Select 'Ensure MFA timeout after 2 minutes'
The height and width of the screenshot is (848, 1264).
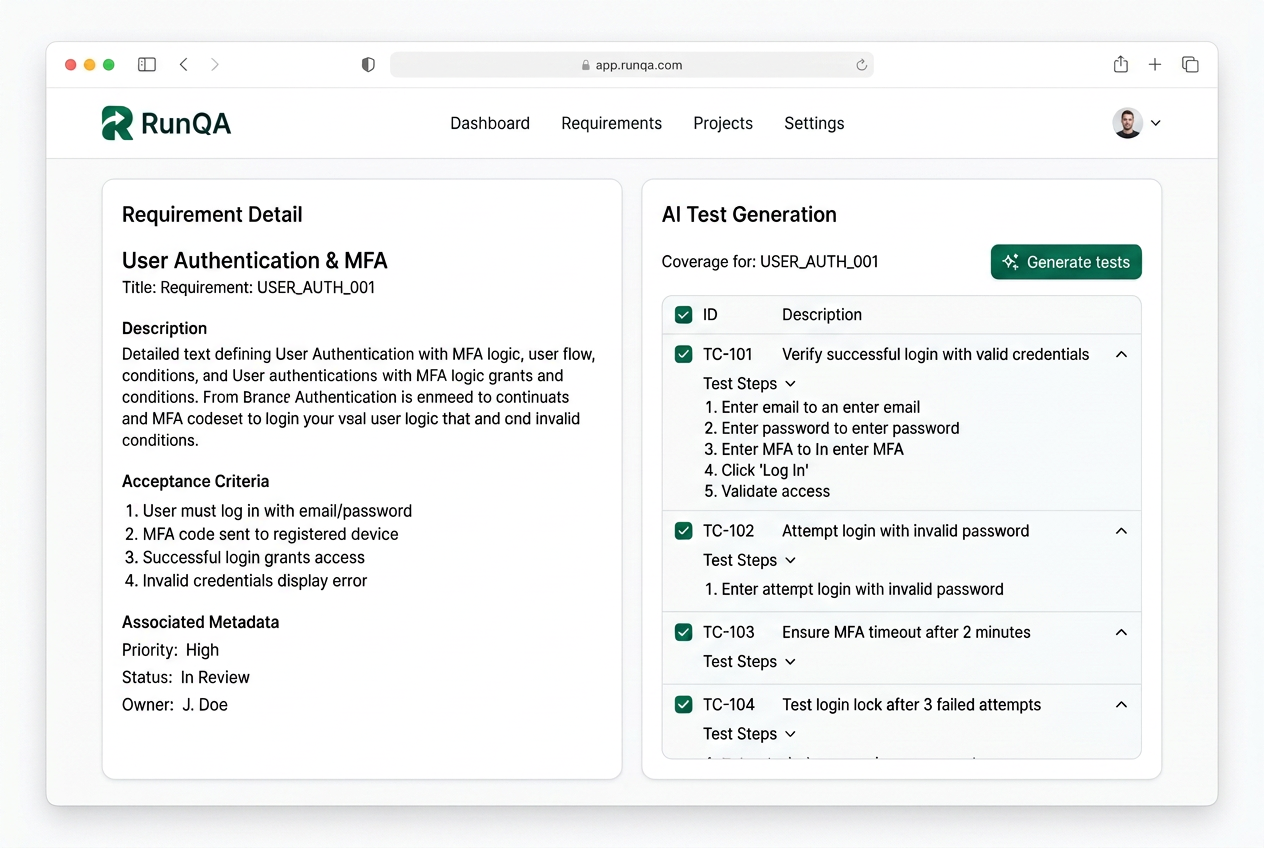click(x=906, y=632)
